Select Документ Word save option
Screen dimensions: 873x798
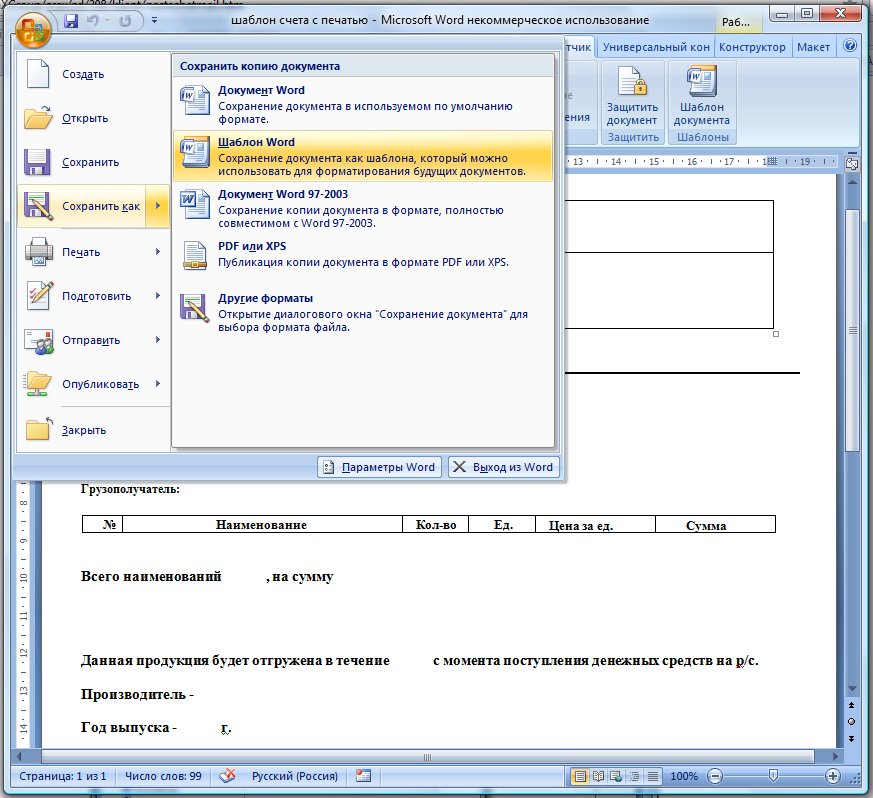coord(363,104)
